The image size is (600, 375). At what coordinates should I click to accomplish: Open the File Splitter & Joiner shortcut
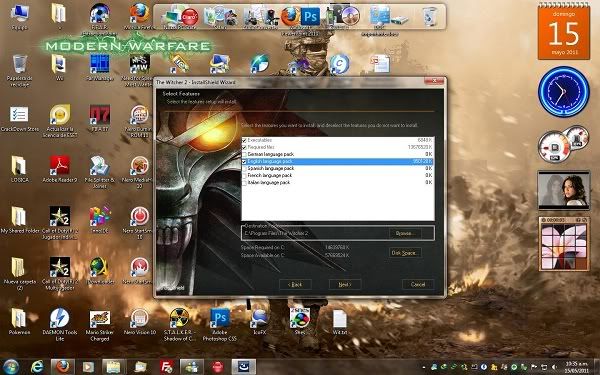coord(100,172)
